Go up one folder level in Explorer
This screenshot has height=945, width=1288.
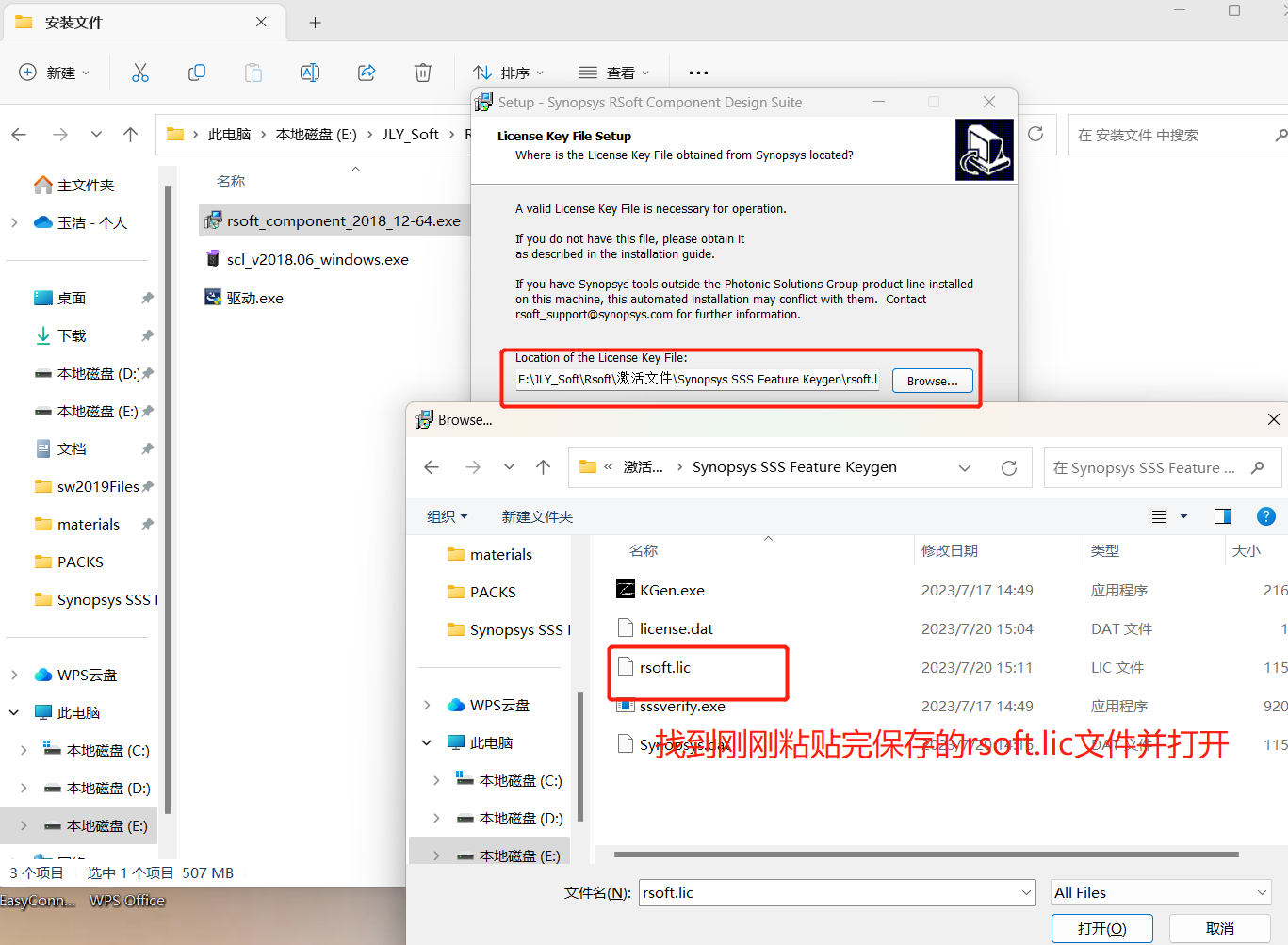(130, 135)
